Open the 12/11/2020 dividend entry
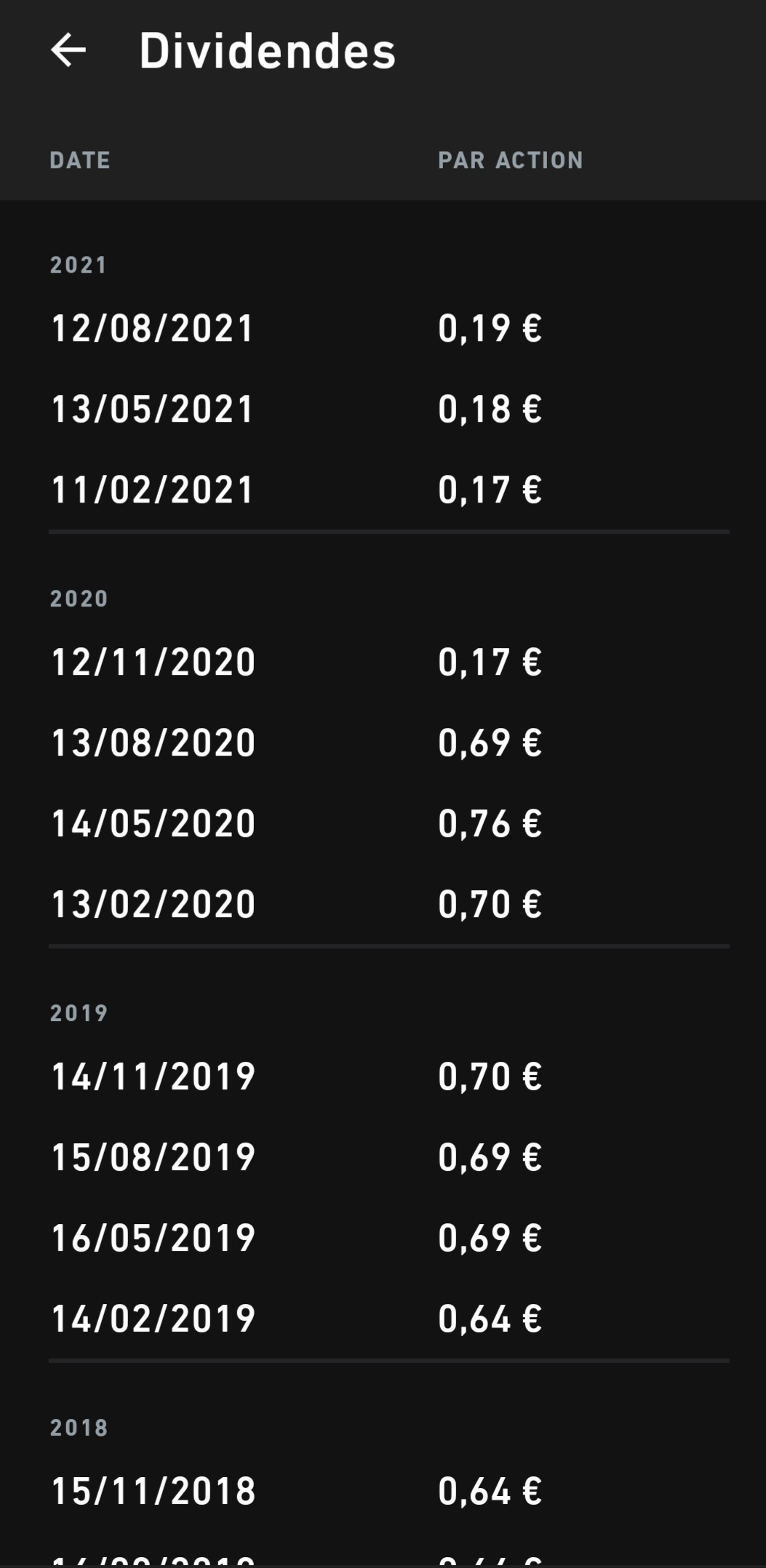The image size is (766, 1568). point(153,662)
